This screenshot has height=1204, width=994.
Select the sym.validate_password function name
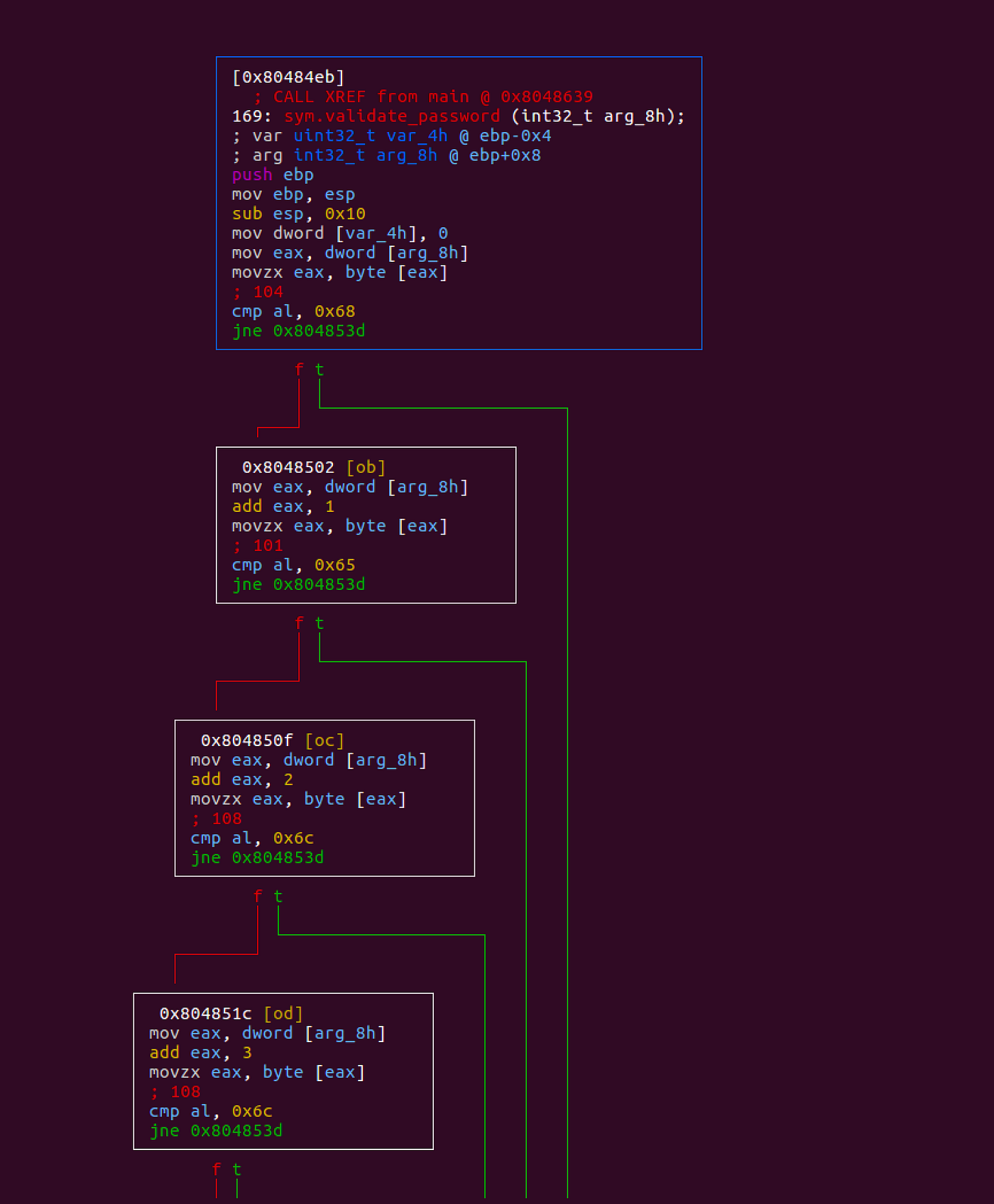coord(392,116)
